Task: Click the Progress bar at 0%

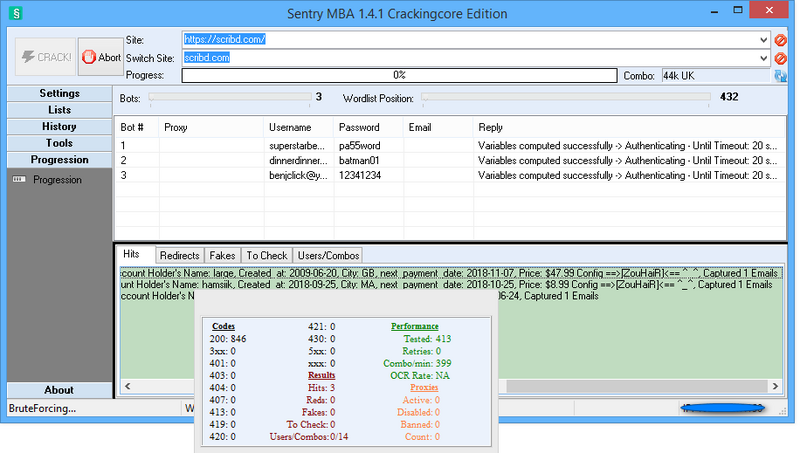Action: click(x=399, y=76)
